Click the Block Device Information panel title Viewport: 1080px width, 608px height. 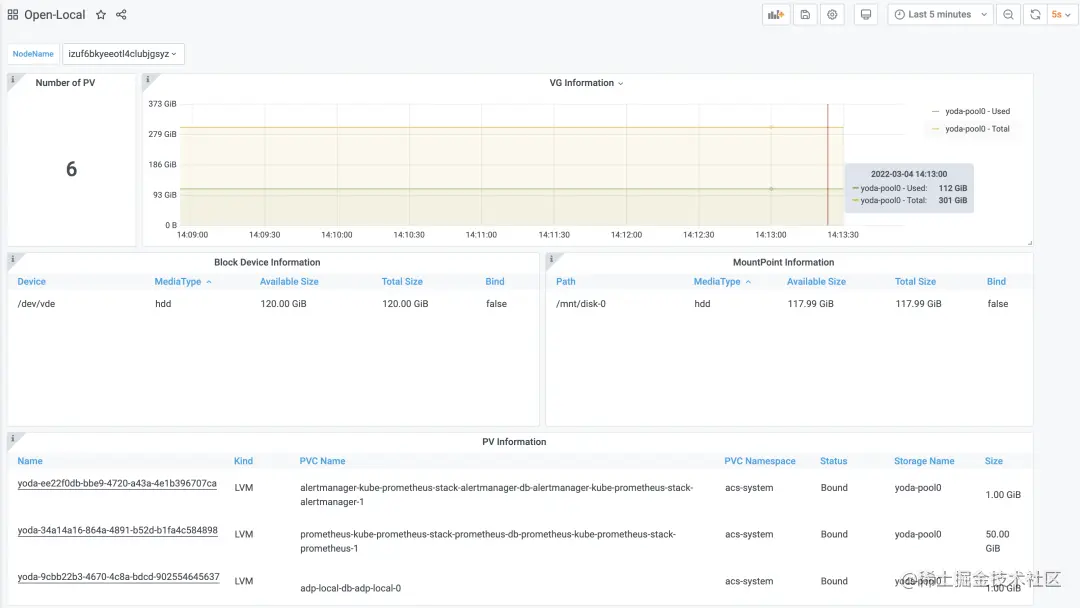(267, 262)
